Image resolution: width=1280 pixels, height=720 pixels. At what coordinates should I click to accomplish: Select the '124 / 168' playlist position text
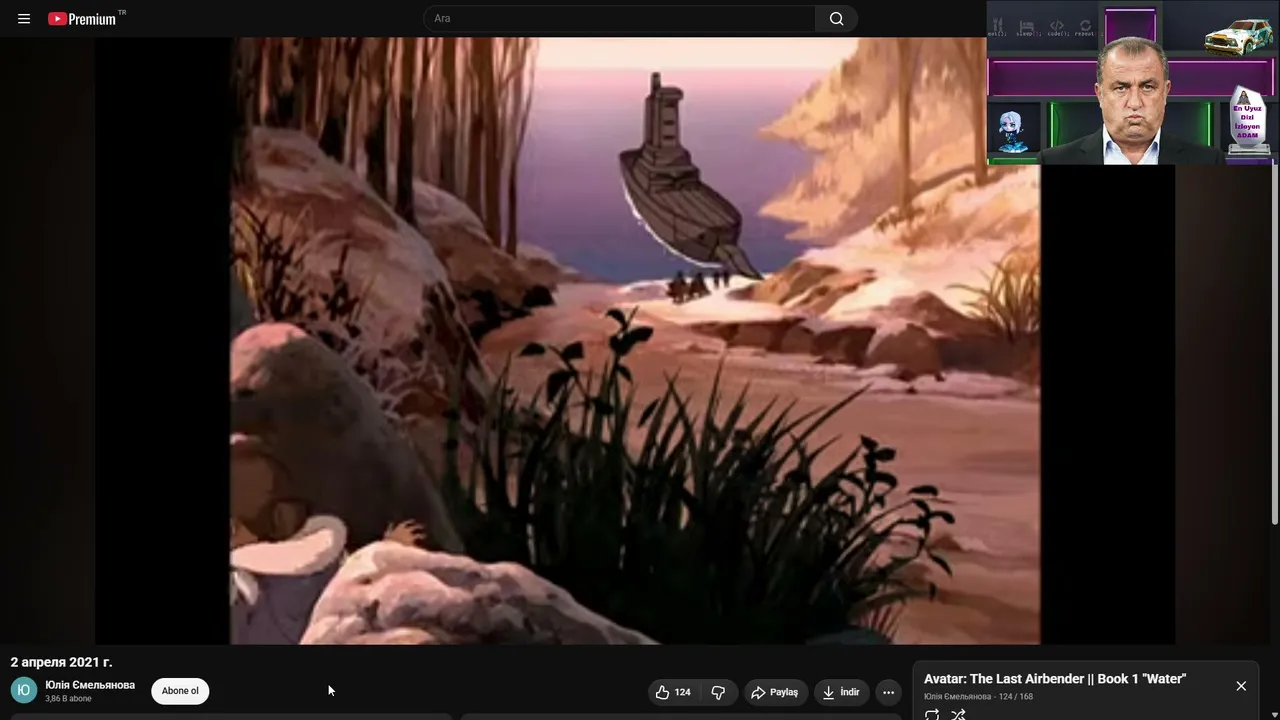coord(1015,696)
